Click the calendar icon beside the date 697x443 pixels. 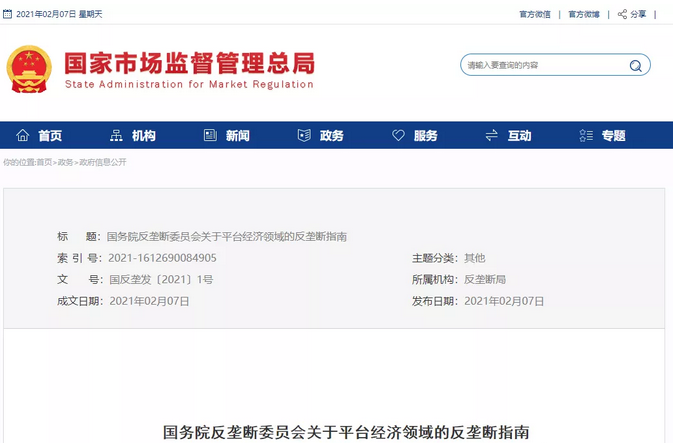point(7,14)
